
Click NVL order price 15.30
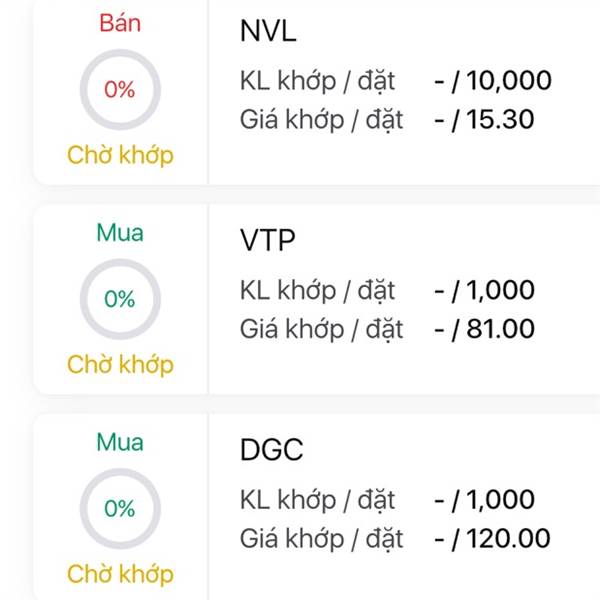click(500, 119)
